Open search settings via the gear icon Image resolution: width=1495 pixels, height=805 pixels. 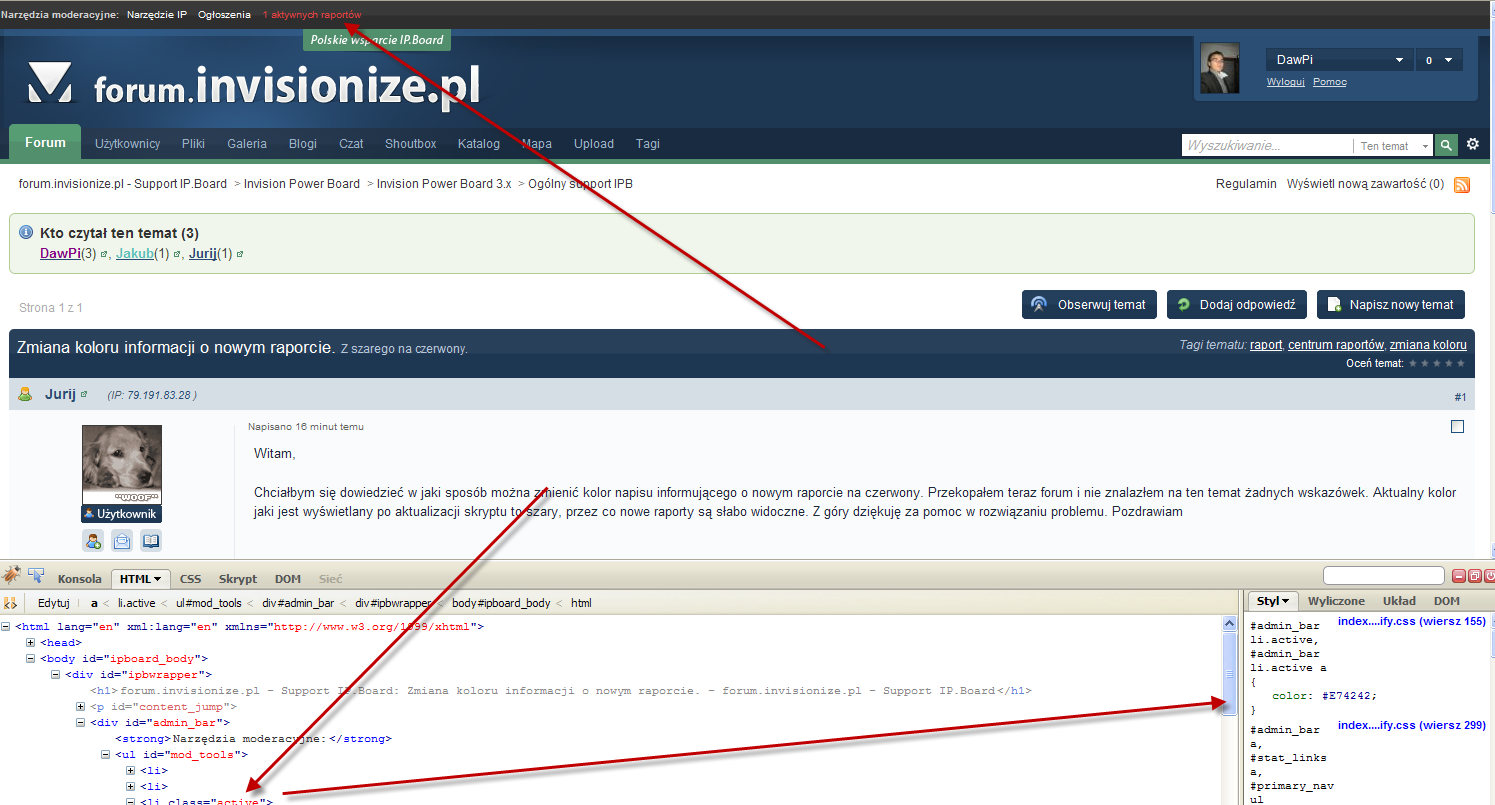pyautogui.click(x=1472, y=144)
